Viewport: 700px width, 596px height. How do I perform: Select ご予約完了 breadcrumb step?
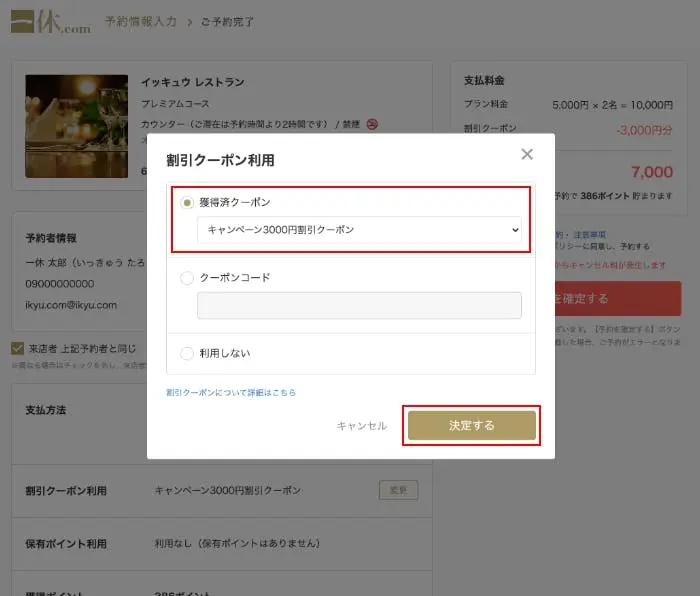[227, 21]
